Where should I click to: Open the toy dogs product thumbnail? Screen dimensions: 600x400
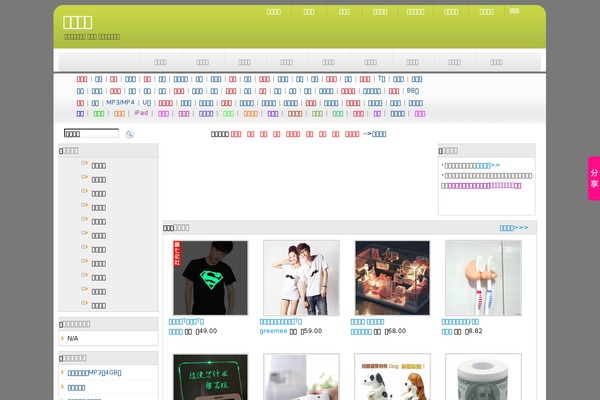(392, 377)
